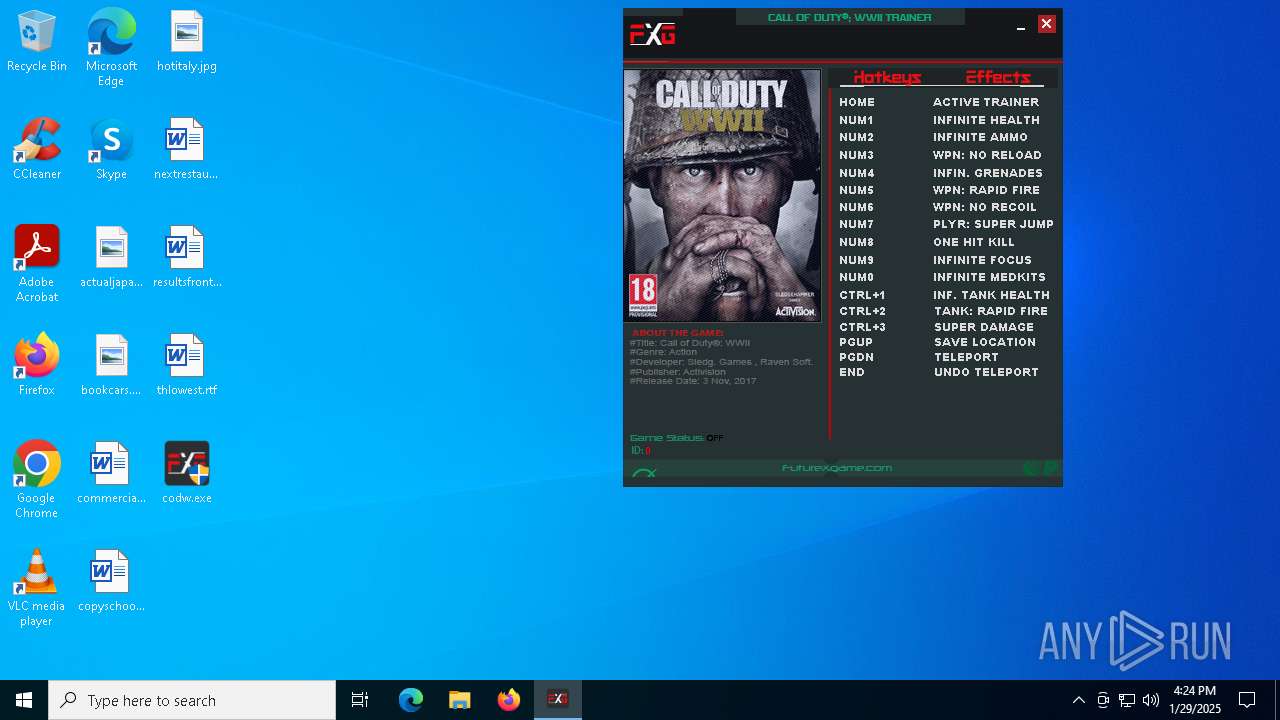Open the Windows Start menu
The width and height of the screenshot is (1280, 720).
tap(24, 700)
